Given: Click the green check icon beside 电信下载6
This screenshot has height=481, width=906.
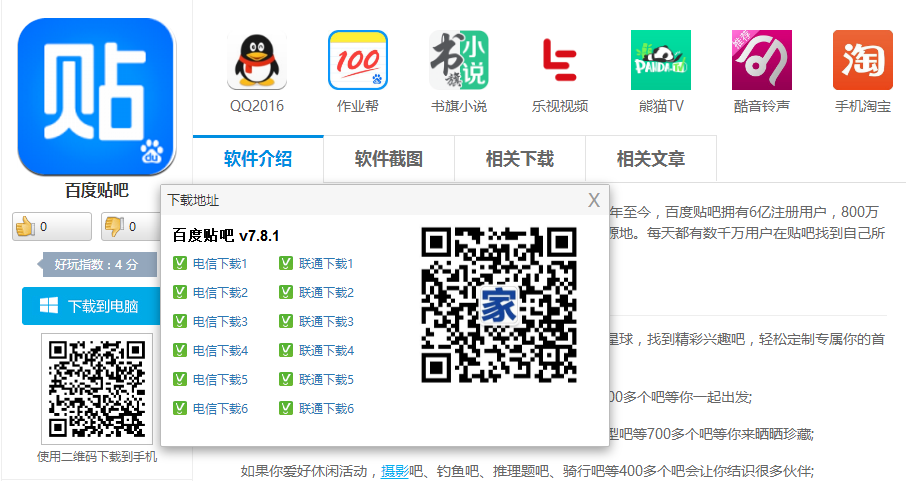Looking at the screenshot, I should pyautogui.click(x=180, y=408).
